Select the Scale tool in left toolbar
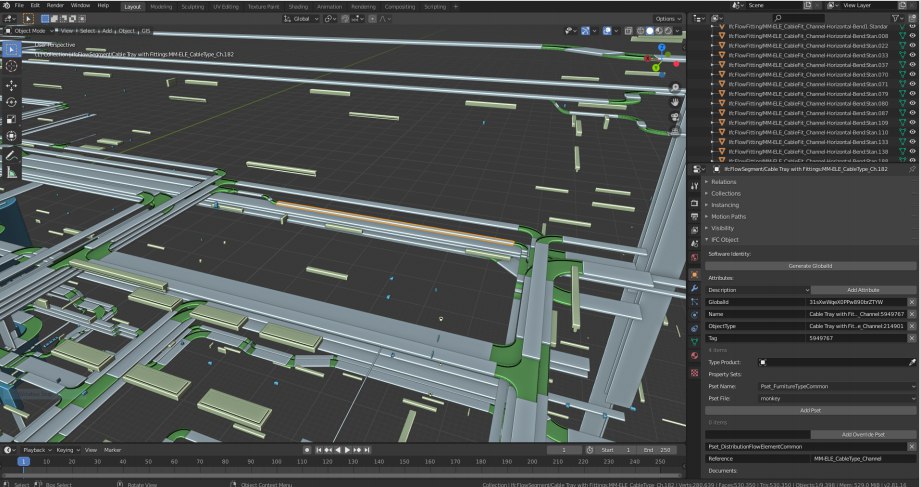 [11, 119]
